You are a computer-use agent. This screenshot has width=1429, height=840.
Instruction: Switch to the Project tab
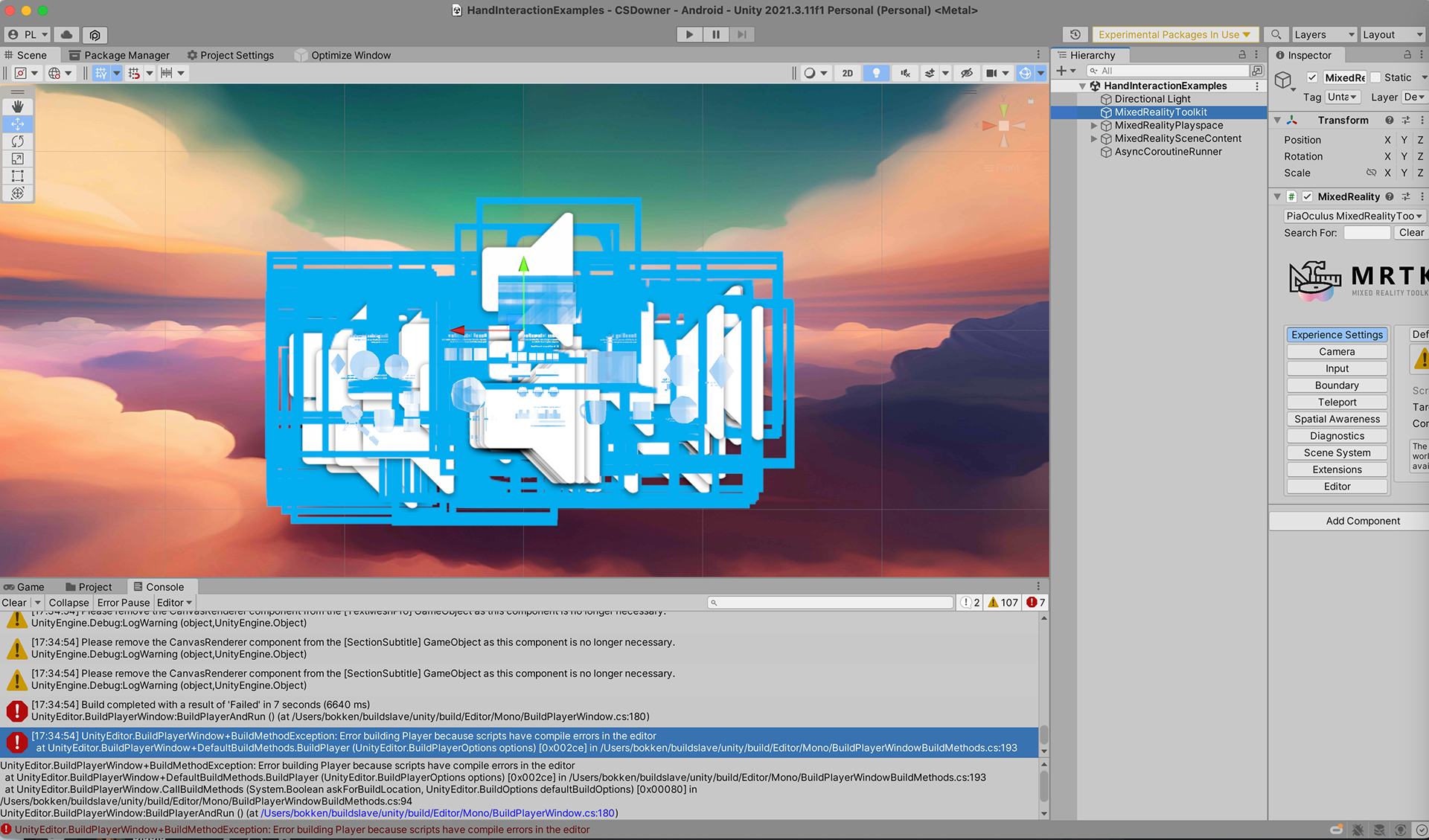89,587
